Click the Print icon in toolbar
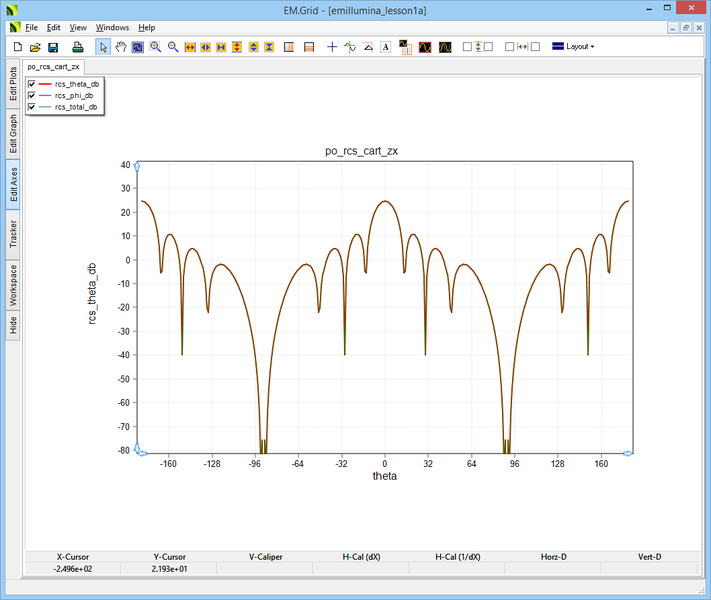Image resolution: width=711 pixels, height=600 pixels. click(x=77, y=47)
